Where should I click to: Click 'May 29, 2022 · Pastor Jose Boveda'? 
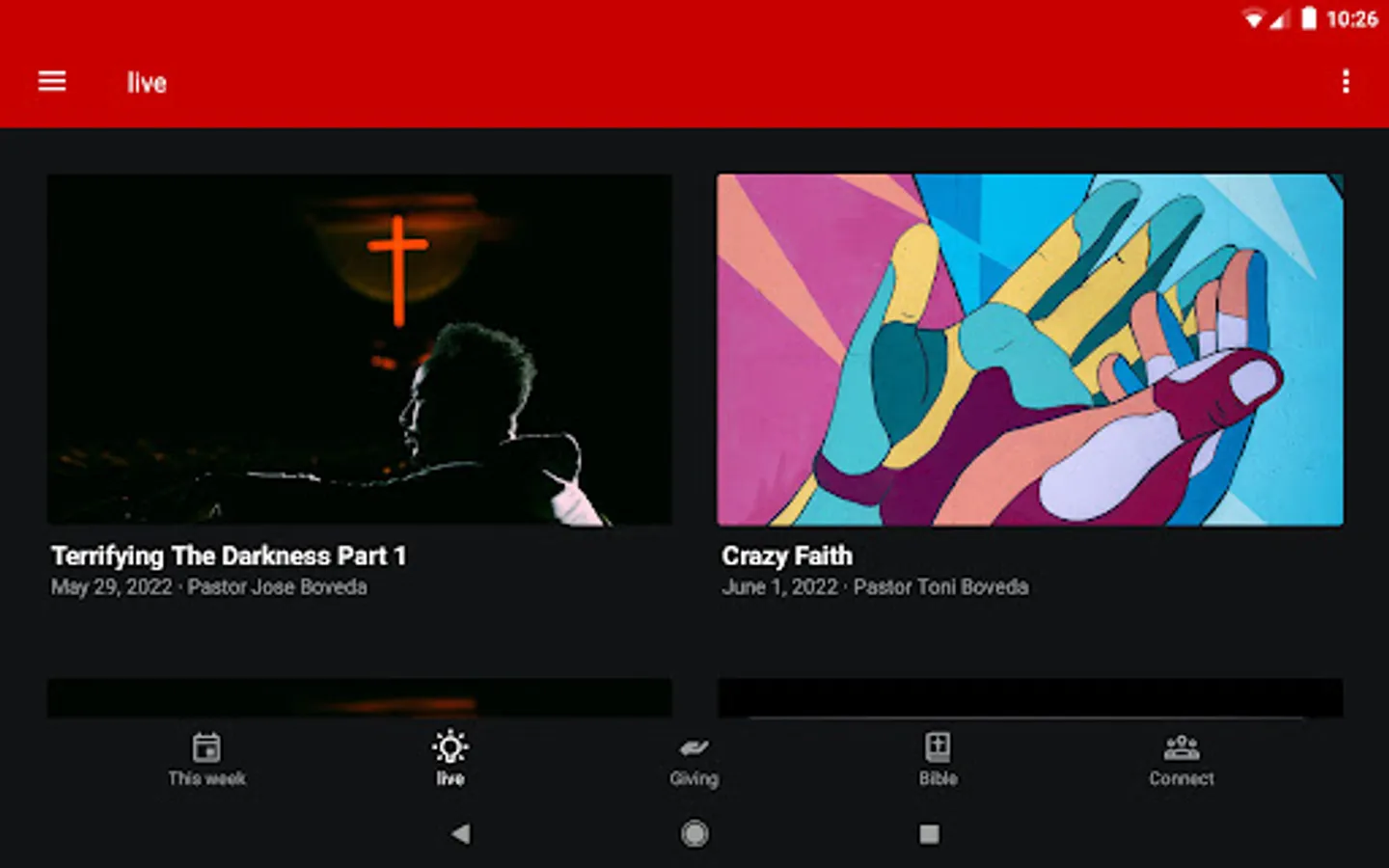[209, 587]
